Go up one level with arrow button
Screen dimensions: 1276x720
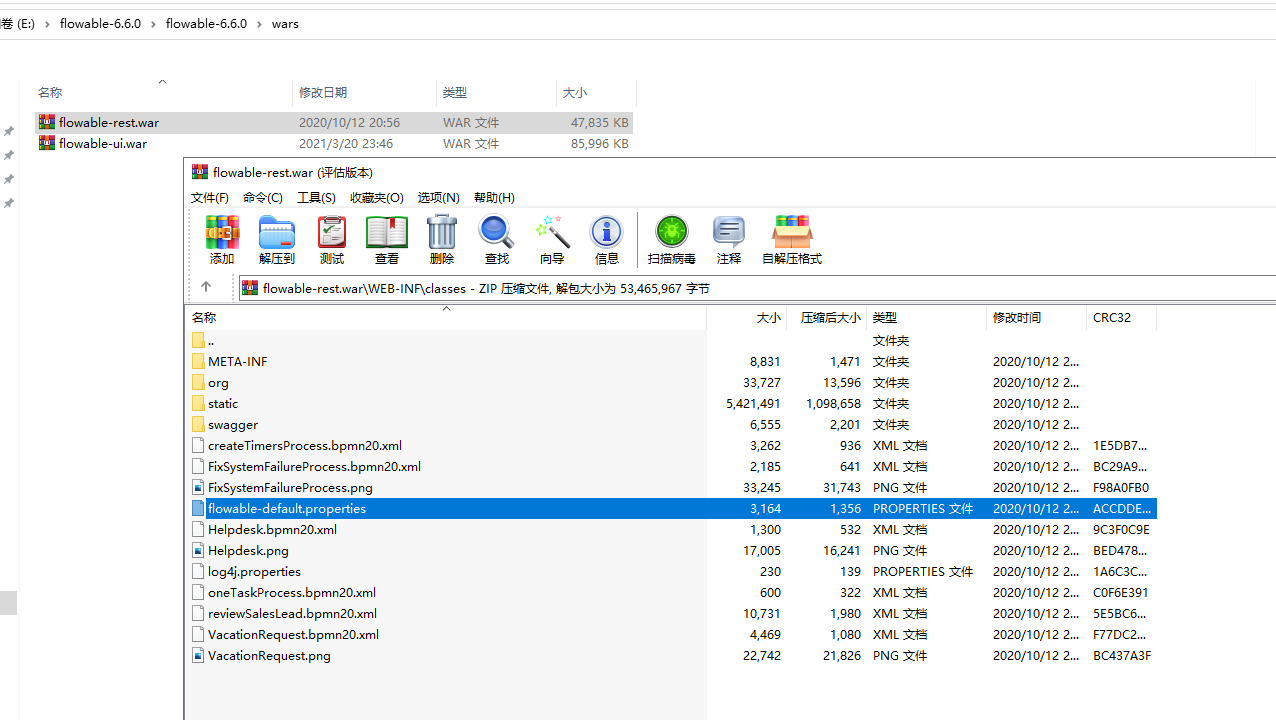[206, 287]
